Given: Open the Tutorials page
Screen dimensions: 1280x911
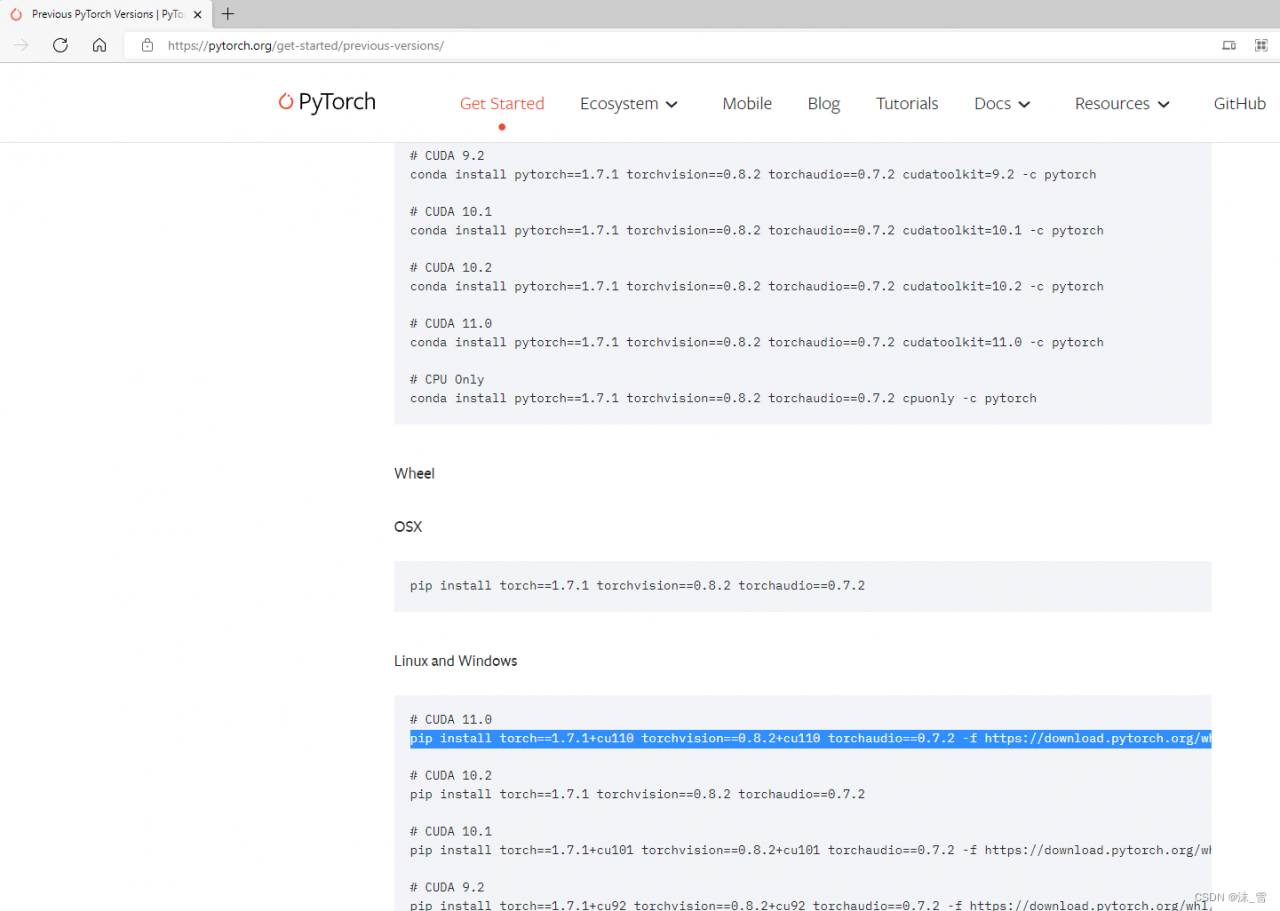Looking at the screenshot, I should coord(907,104).
